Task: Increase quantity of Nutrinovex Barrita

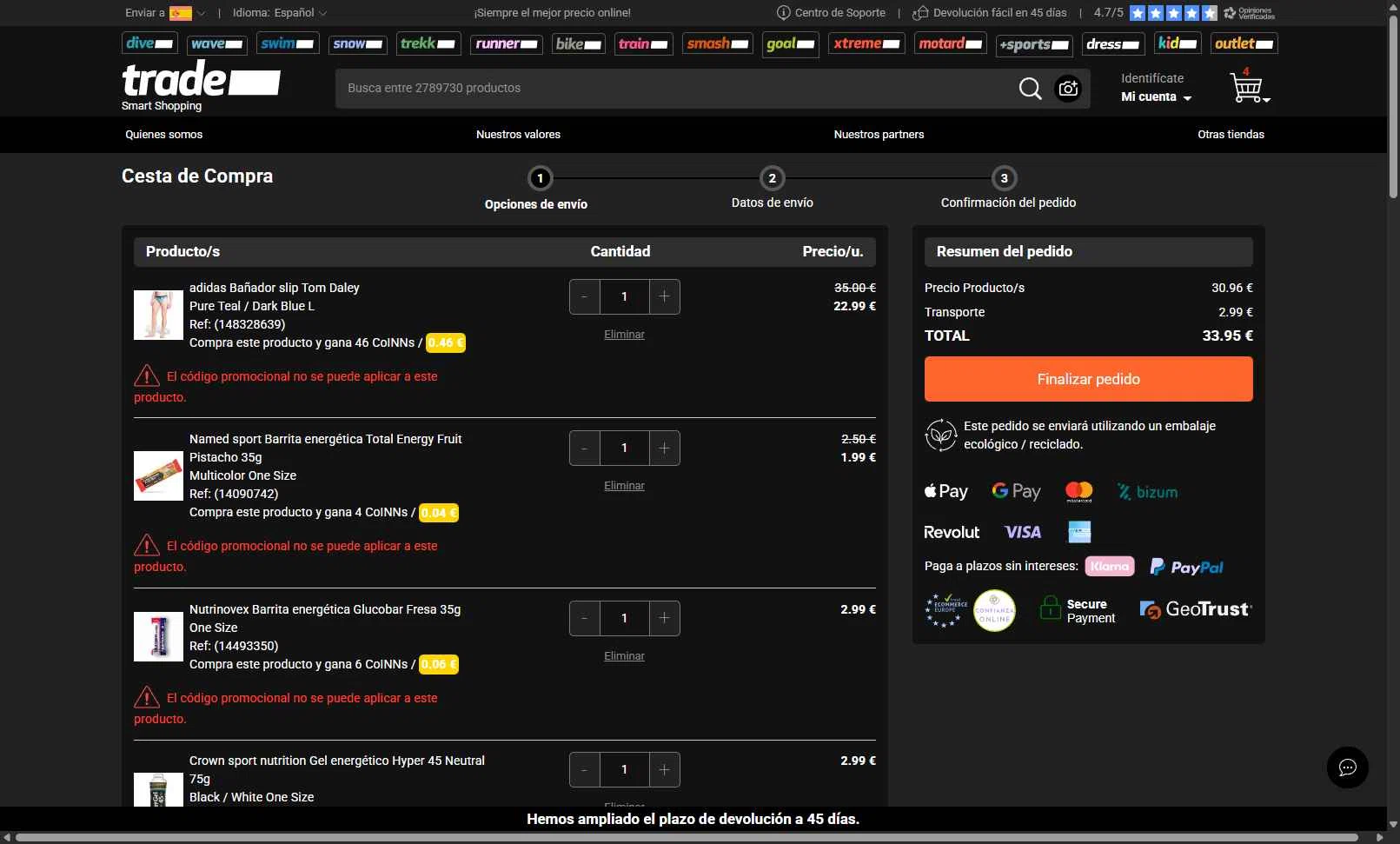Action: tap(664, 618)
